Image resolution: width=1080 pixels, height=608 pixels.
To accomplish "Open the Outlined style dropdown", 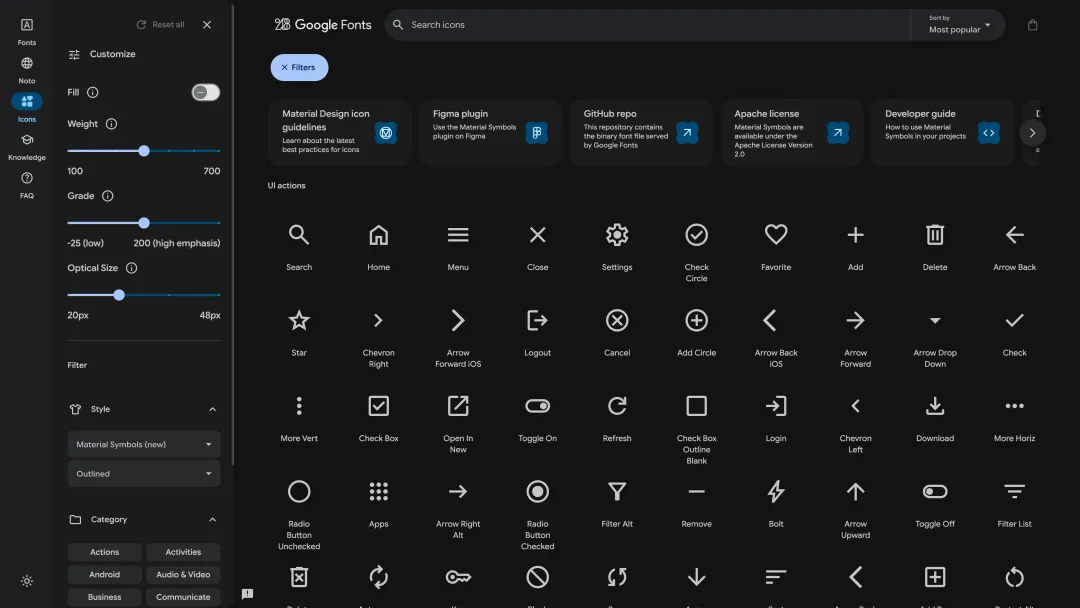I will coord(144,474).
